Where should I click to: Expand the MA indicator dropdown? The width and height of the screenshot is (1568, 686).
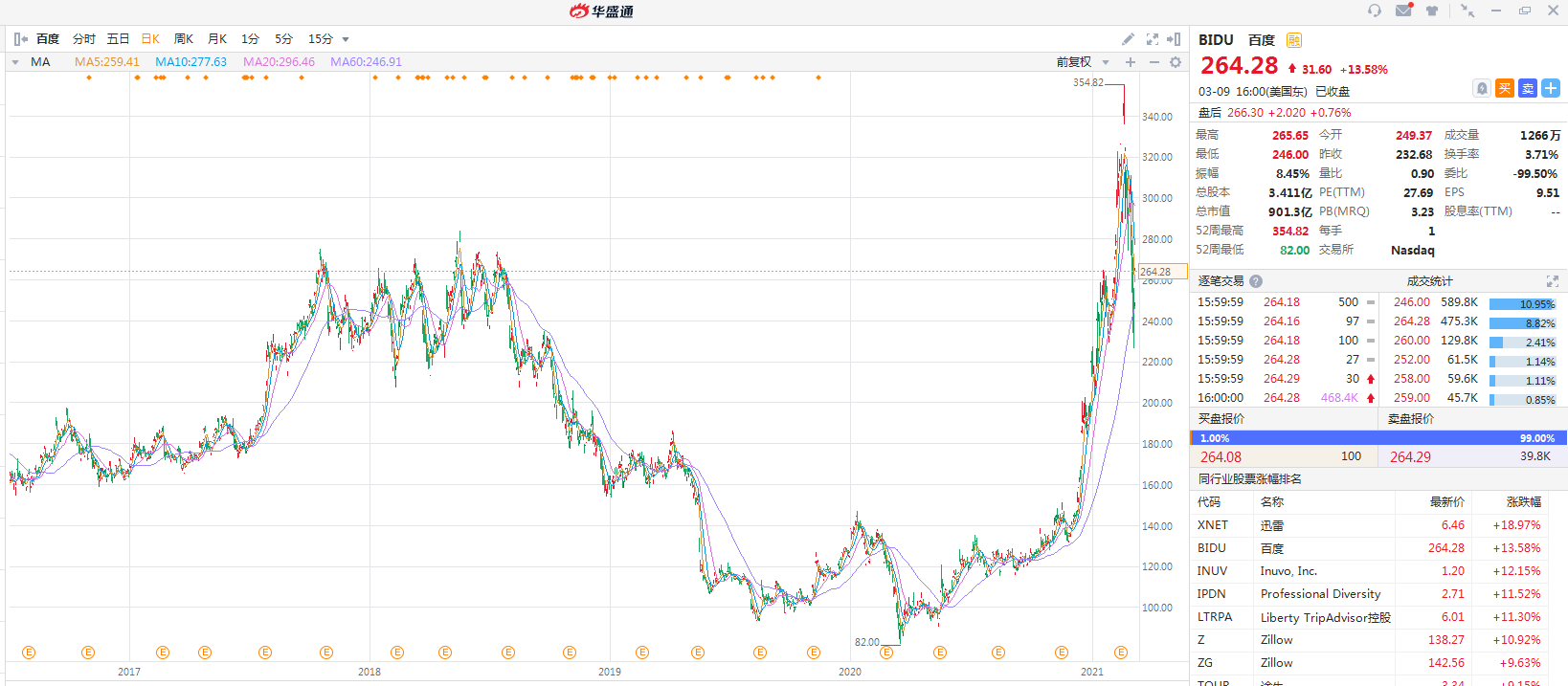[15, 62]
